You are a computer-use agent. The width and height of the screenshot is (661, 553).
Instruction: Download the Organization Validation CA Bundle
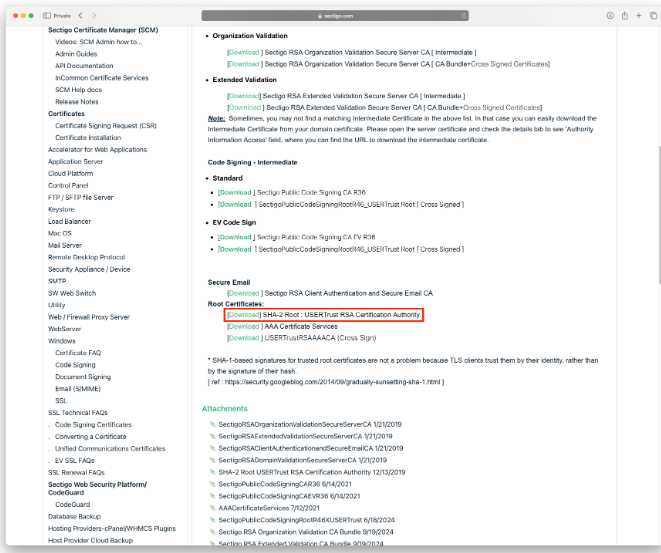coord(243,64)
